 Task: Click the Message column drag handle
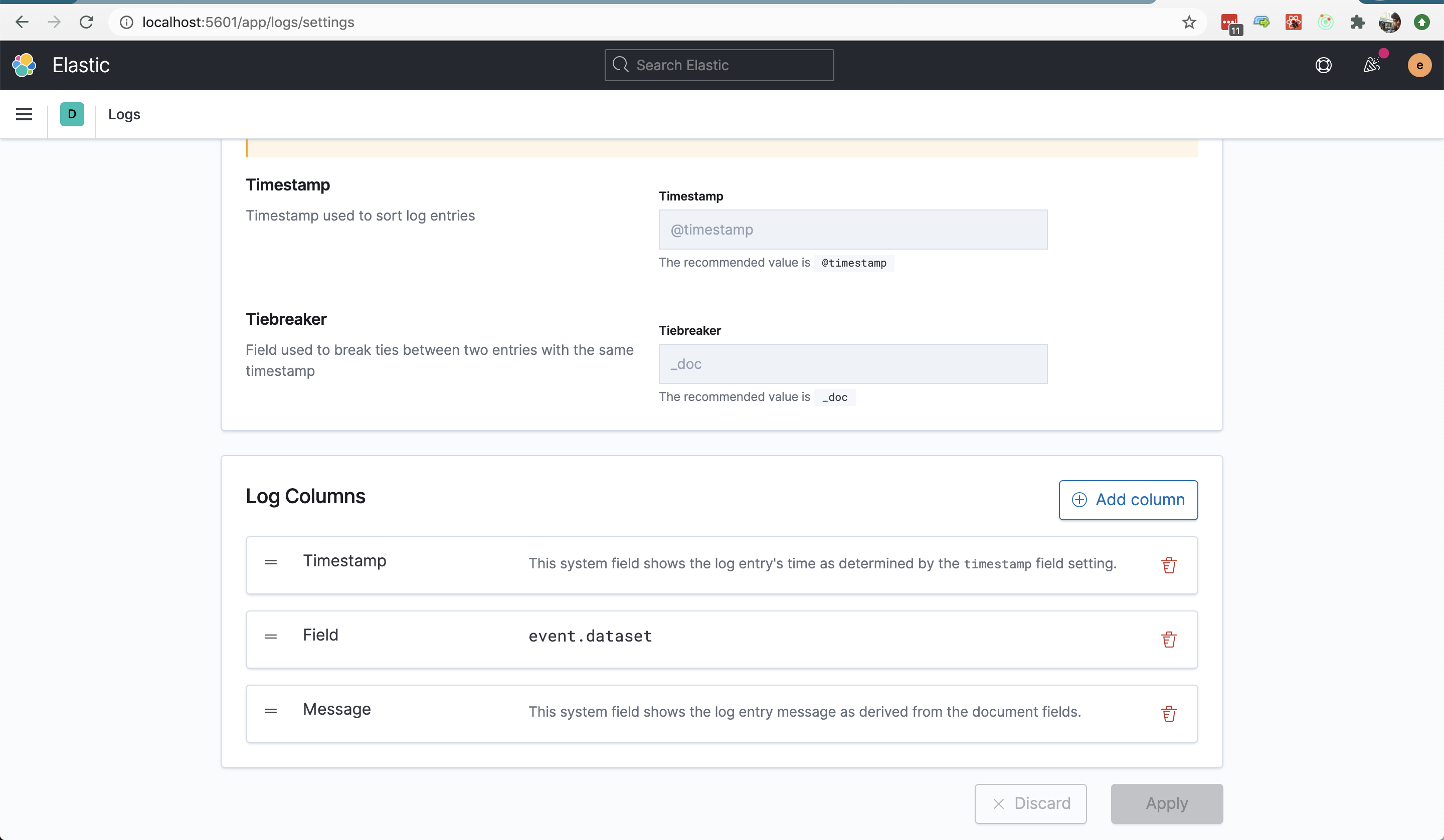(270, 711)
